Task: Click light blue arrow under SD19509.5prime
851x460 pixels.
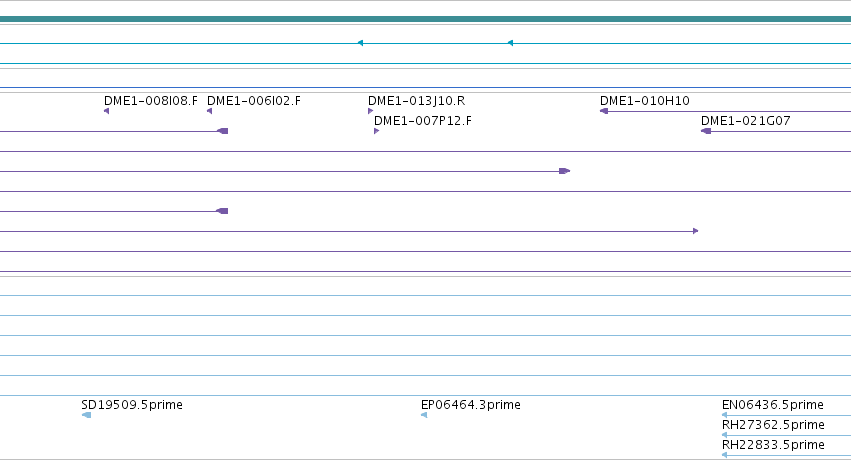Action: point(86,415)
